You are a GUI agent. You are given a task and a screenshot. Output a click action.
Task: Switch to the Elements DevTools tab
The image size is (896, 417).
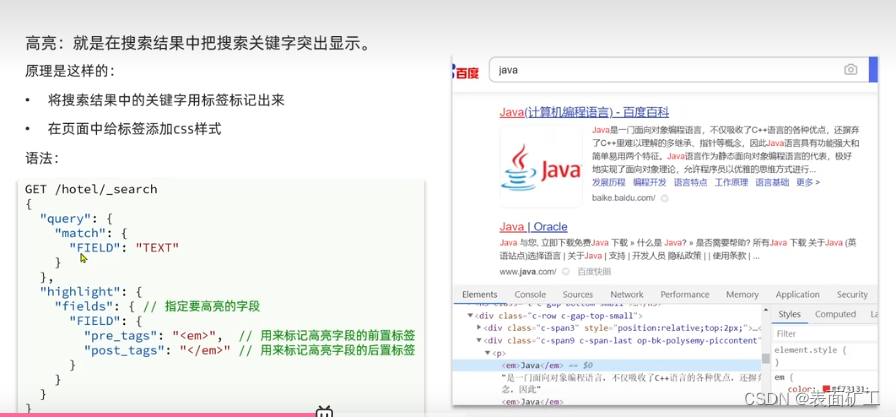[479, 295]
